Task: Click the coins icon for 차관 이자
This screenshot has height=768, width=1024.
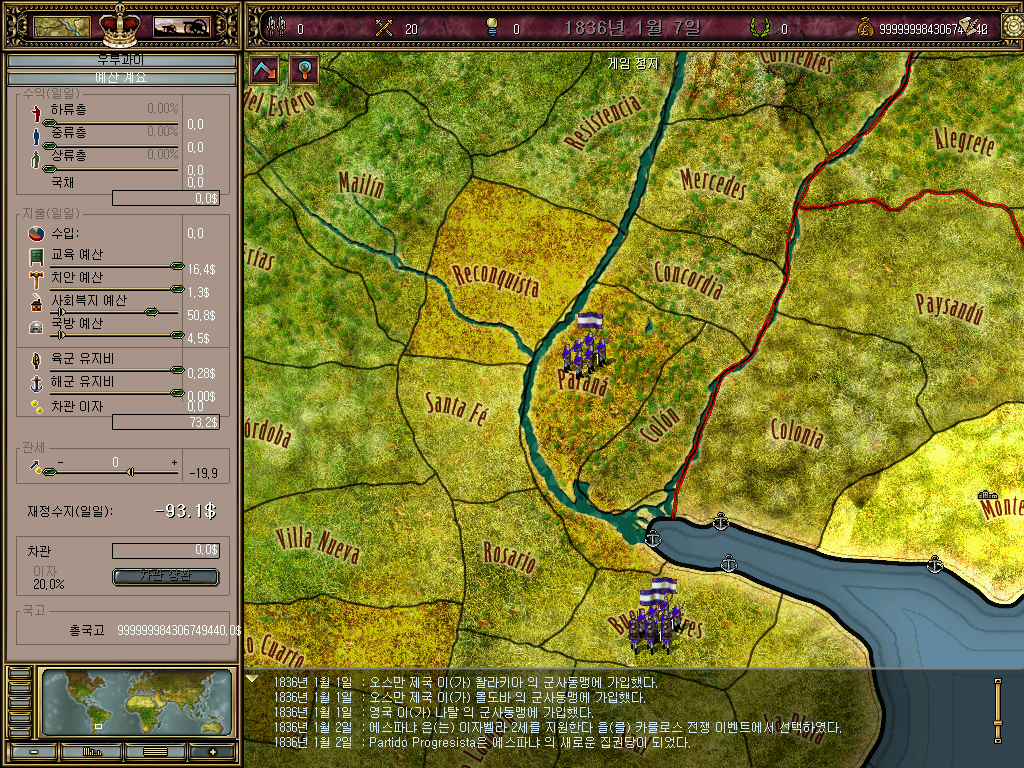Action: click(37, 406)
